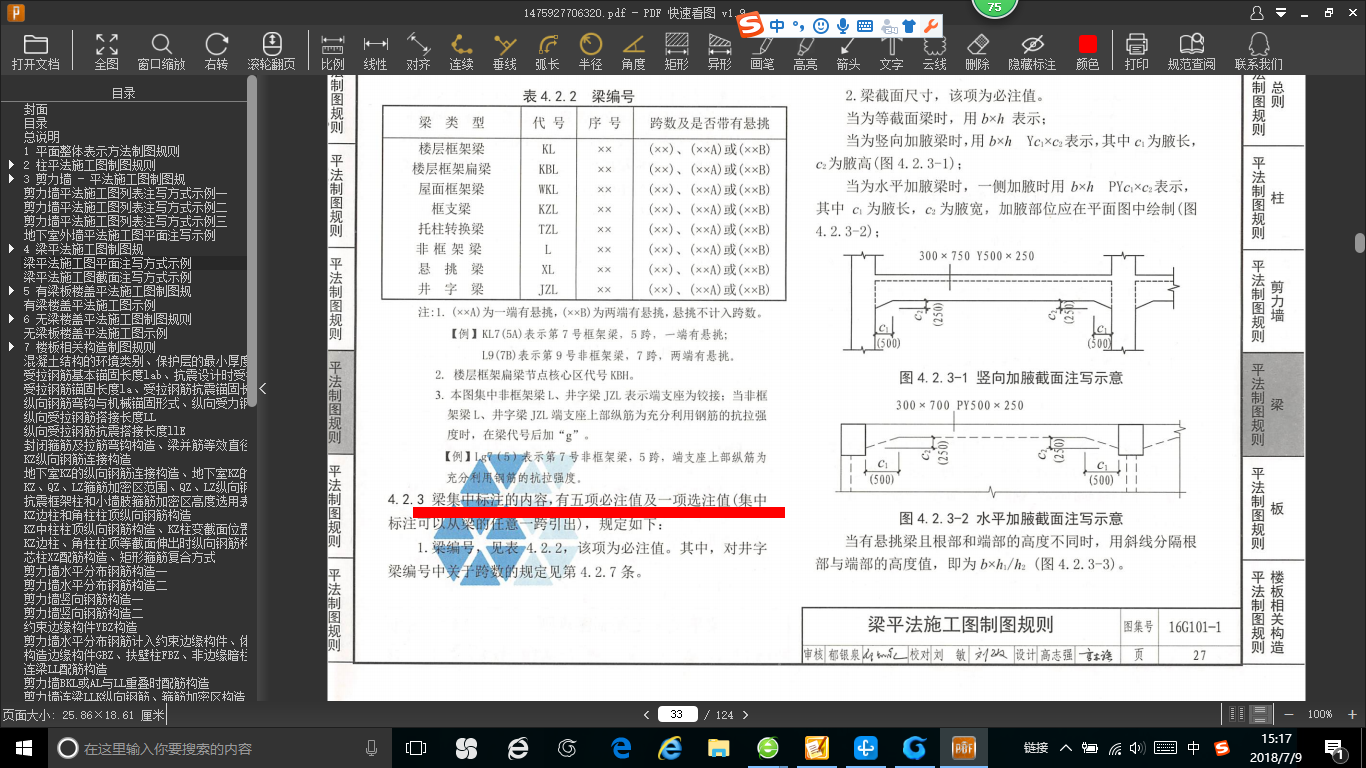Open bookmark 剪力墙水平分布钢筋构造一

pos(96,571)
